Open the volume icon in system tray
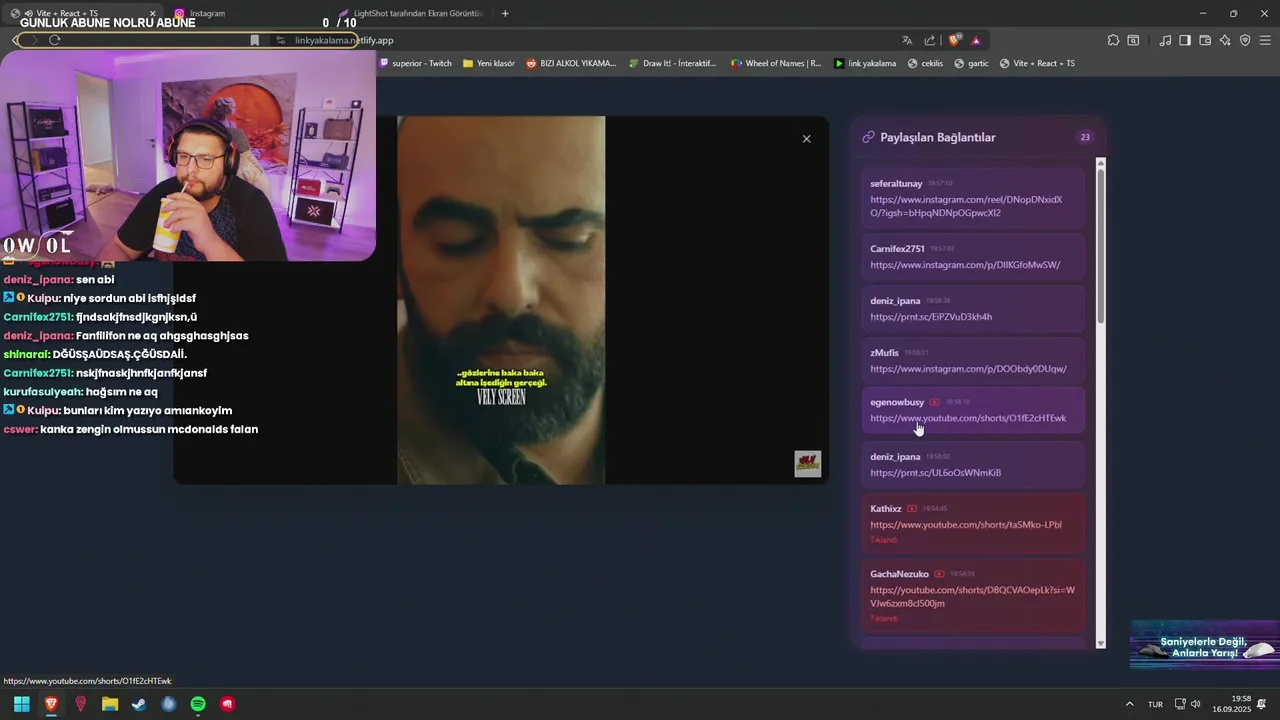This screenshot has height=720, width=1280. (1195, 704)
